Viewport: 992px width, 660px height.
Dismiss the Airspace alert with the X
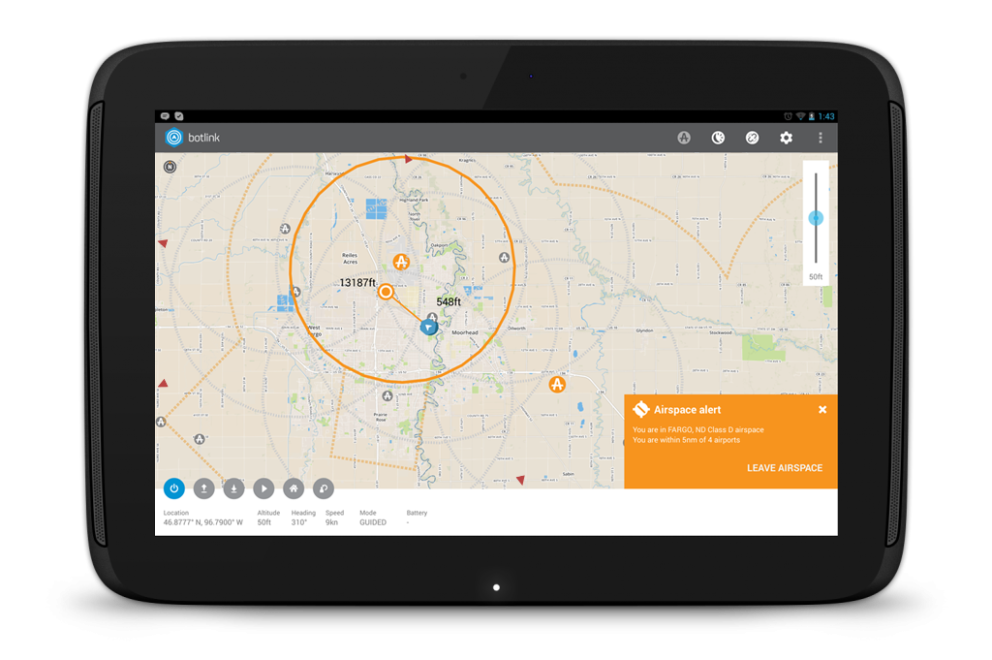[x=822, y=409]
